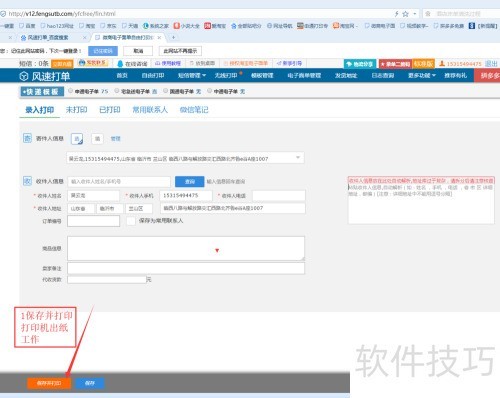
Task: Open the district dropdown showing 兰山区
Action: pyautogui.click(x=139, y=208)
